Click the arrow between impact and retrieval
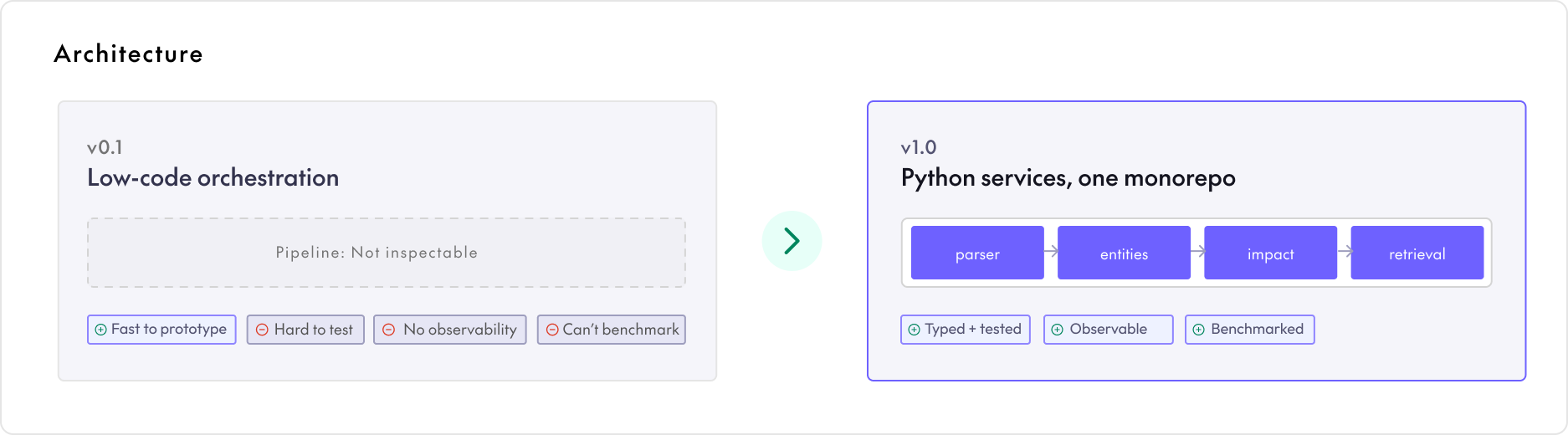This screenshot has height=435, width=1568. (x=1345, y=251)
